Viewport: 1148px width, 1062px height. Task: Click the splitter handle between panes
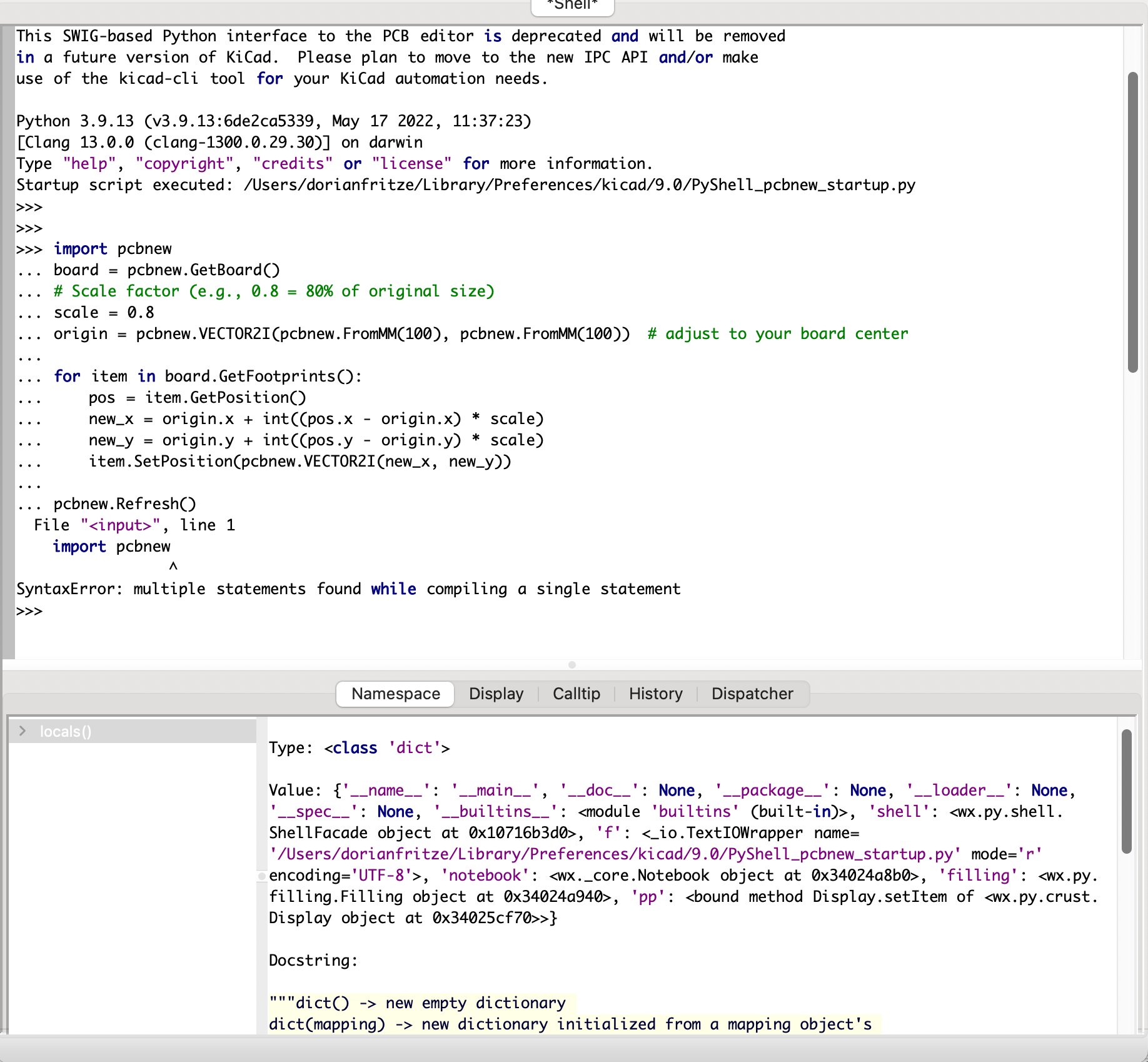click(x=573, y=665)
